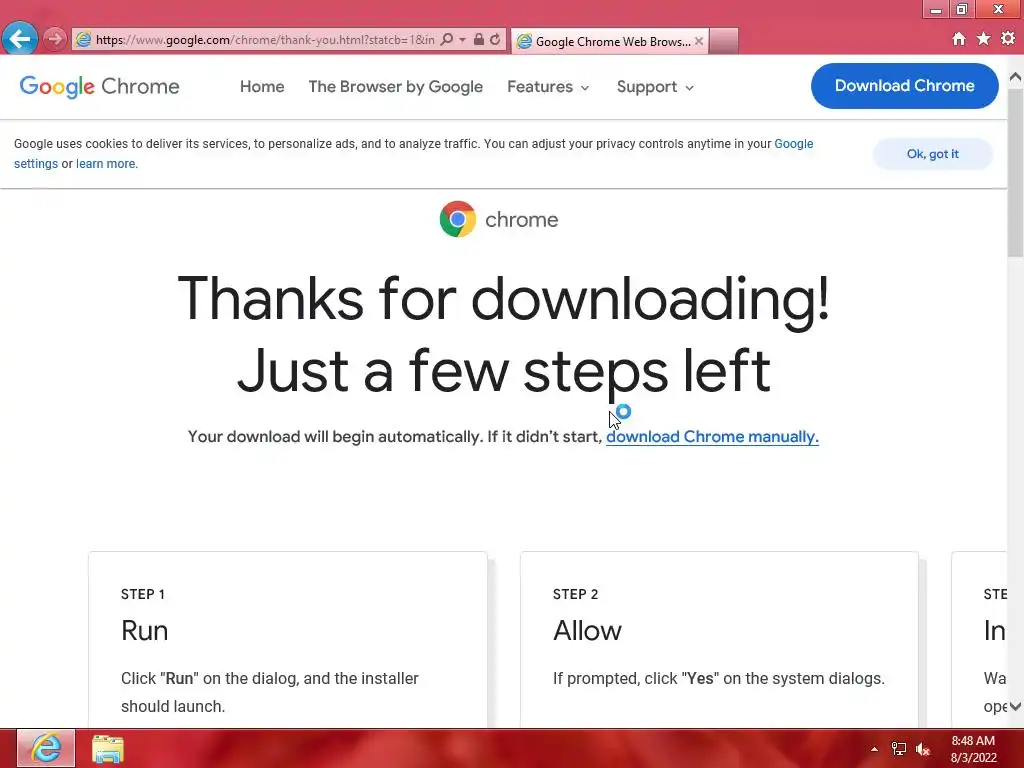Open address bar autocomplete dropdown arrow

[x=462, y=40]
